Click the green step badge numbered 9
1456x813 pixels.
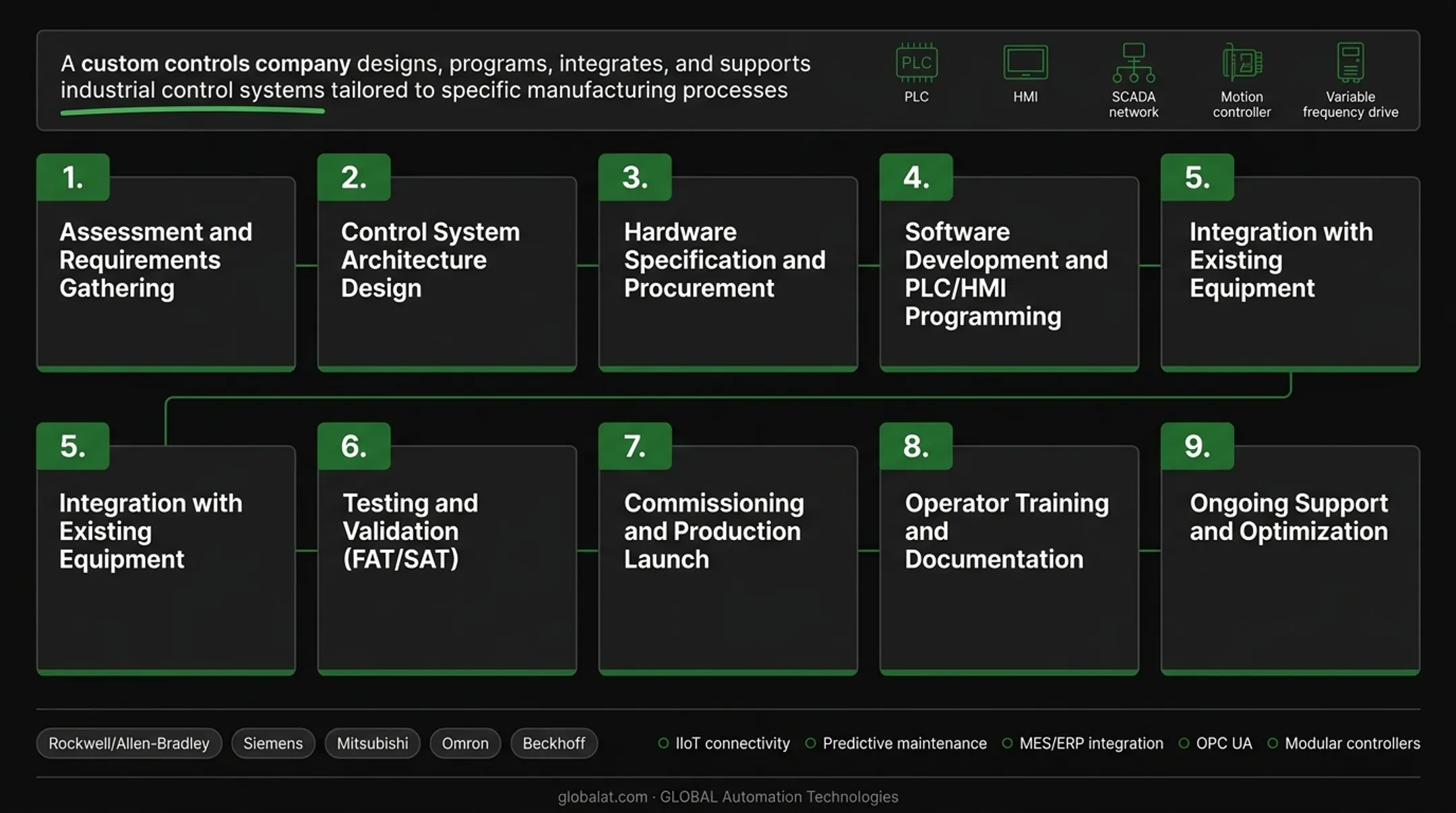(x=1197, y=446)
